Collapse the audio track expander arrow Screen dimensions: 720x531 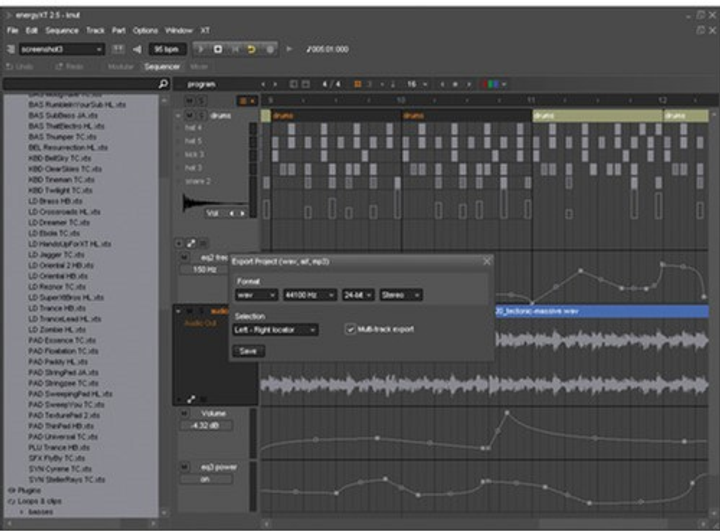[178, 311]
